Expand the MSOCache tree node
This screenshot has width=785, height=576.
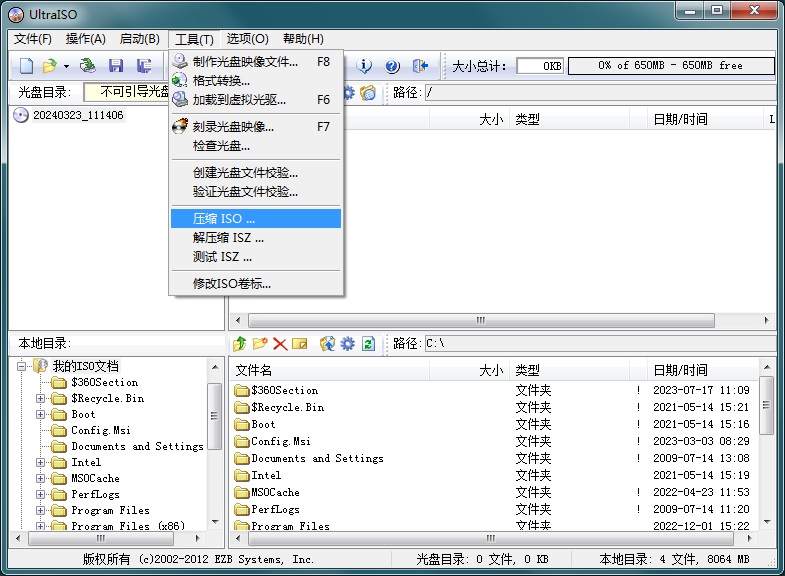click(x=40, y=478)
